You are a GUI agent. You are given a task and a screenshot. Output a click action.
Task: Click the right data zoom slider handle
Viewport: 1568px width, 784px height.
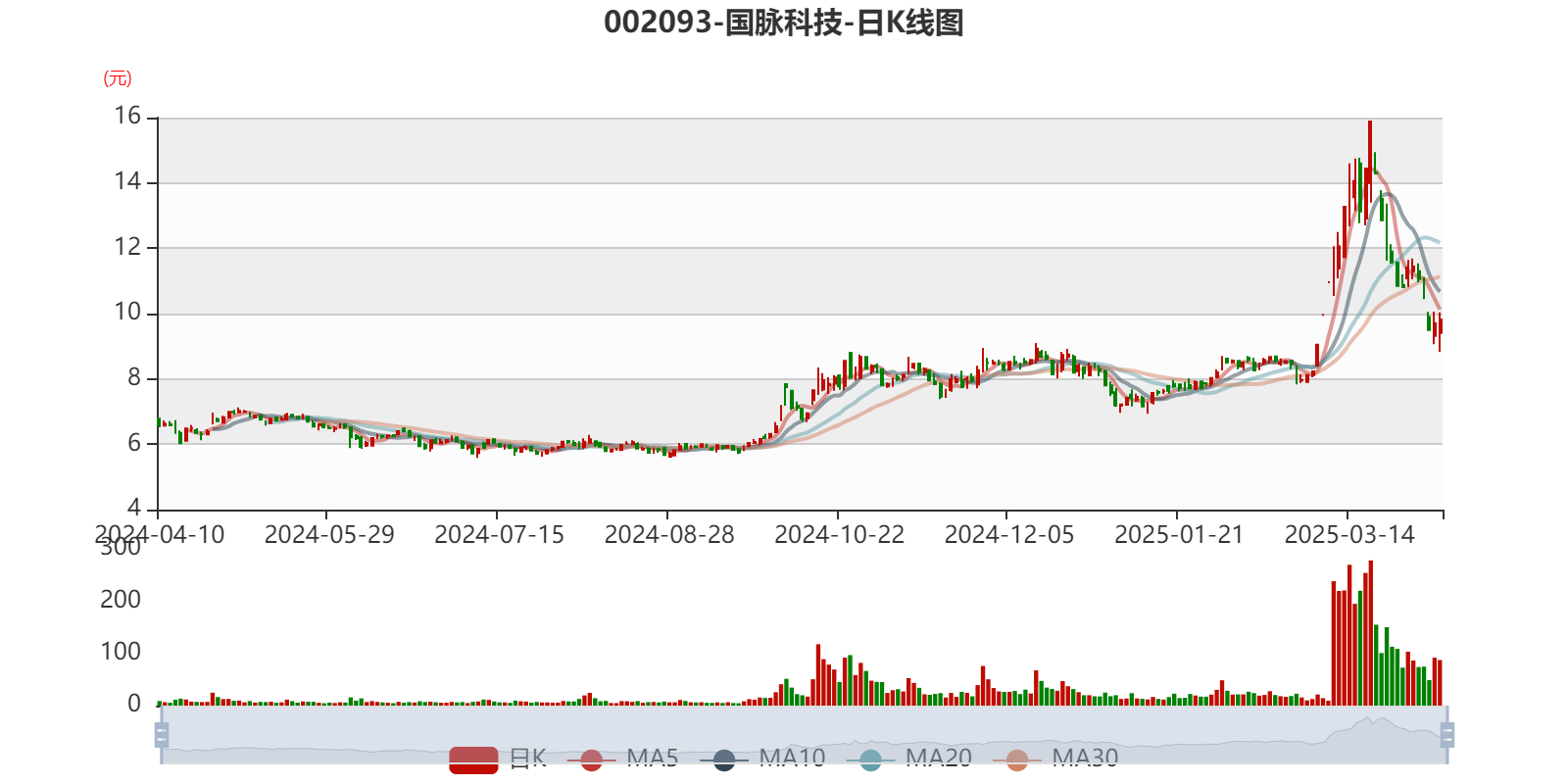coord(1446,734)
